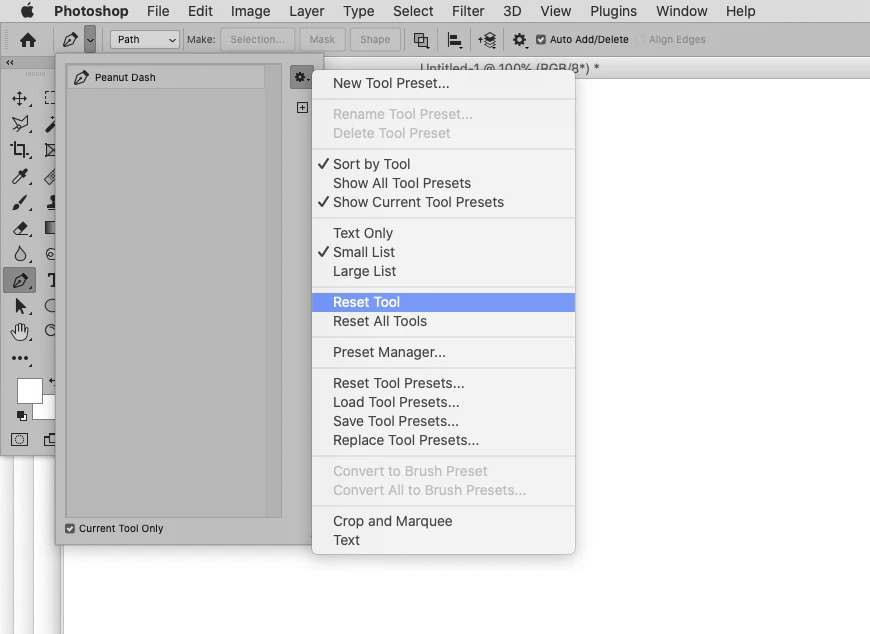This screenshot has width=870, height=634.
Task: Open the Path mode dropdown
Action: (145, 39)
